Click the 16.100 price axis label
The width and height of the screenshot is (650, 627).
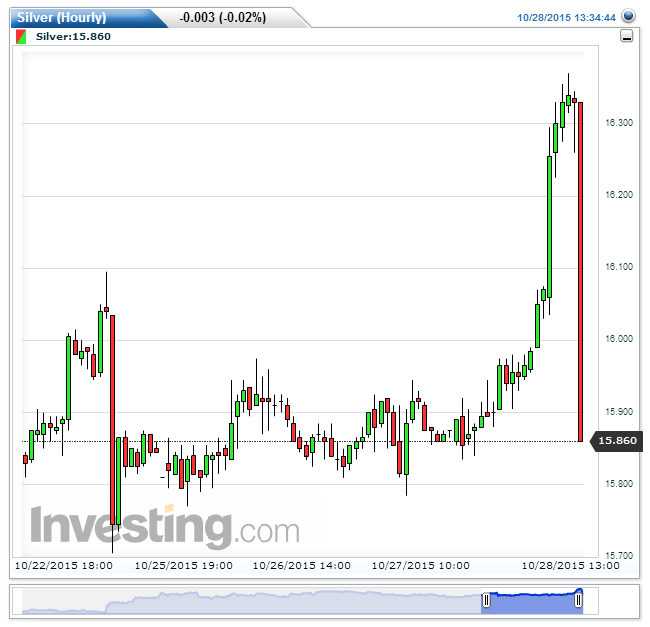pyautogui.click(x=619, y=267)
